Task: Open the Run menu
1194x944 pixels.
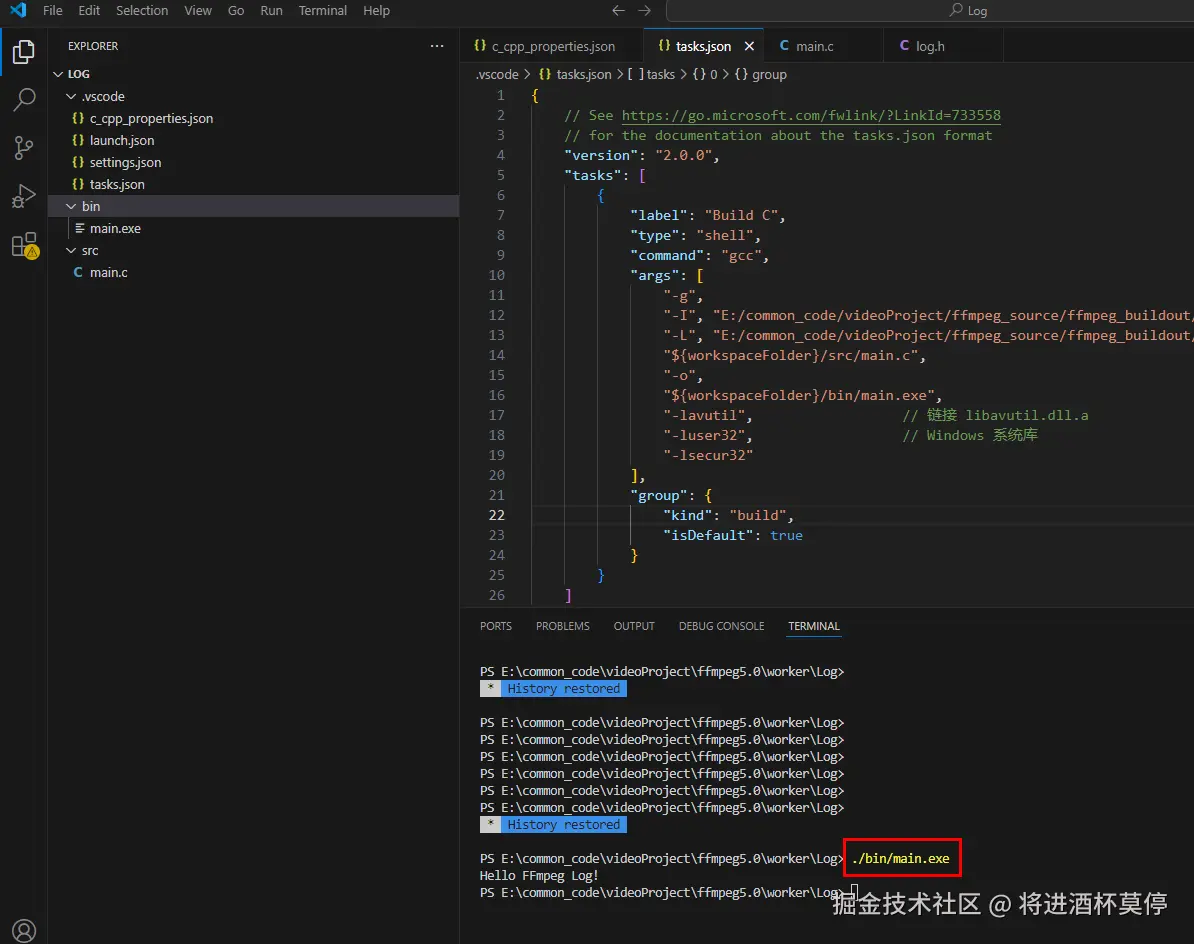Action: 271,11
